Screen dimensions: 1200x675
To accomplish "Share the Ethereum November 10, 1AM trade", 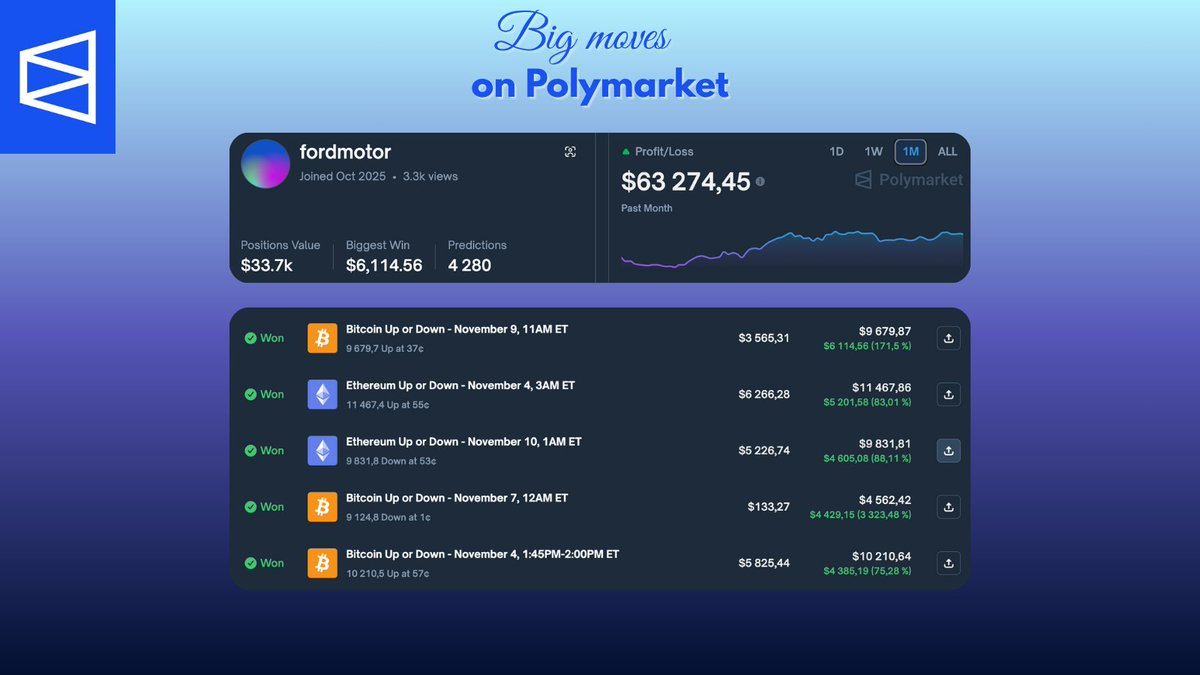I will [949, 450].
